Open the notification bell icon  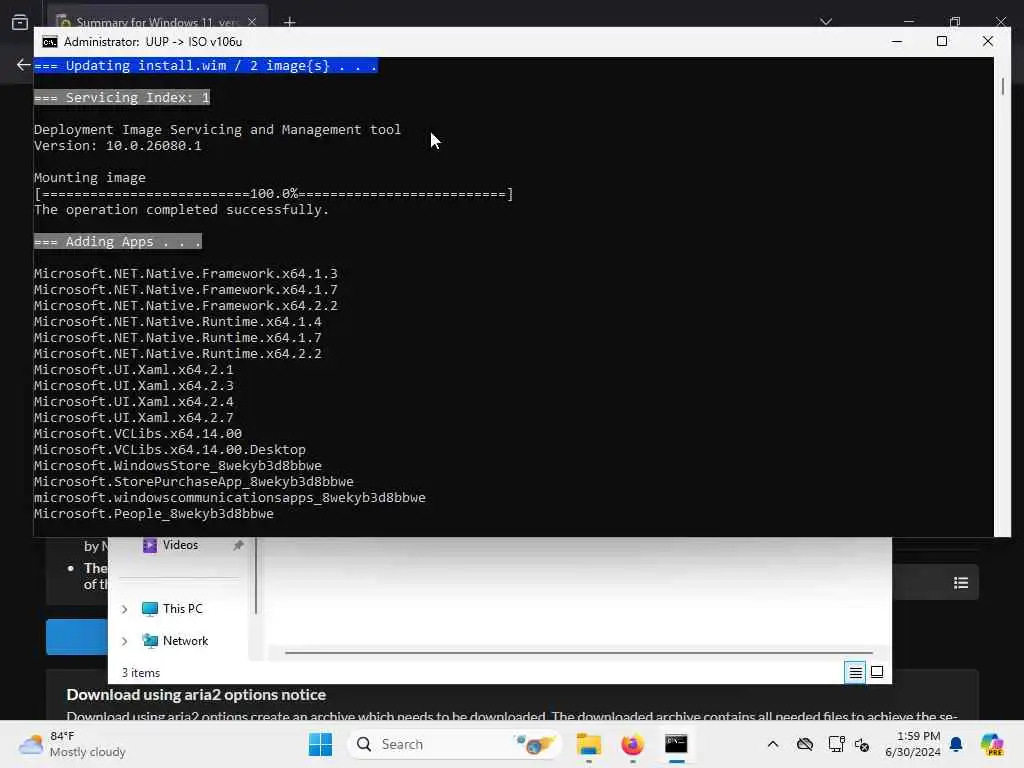click(956, 744)
